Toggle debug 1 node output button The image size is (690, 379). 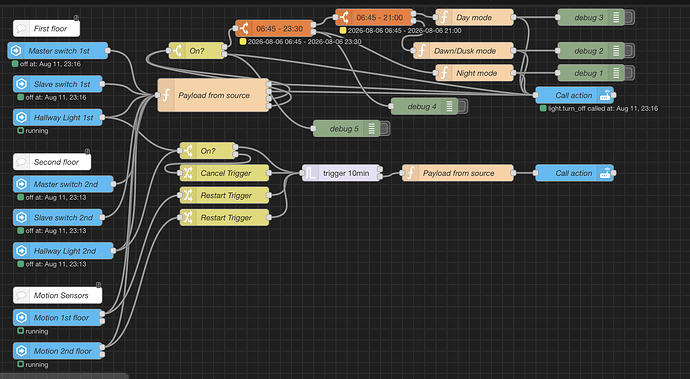pos(629,73)
